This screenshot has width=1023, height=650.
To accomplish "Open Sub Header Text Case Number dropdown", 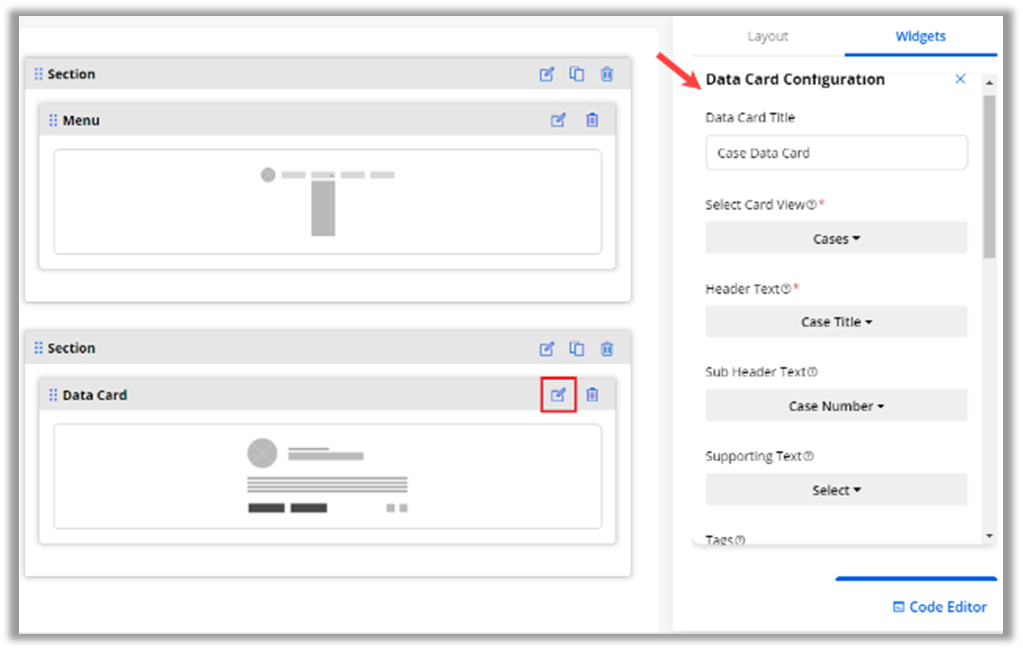I will 836,406.
